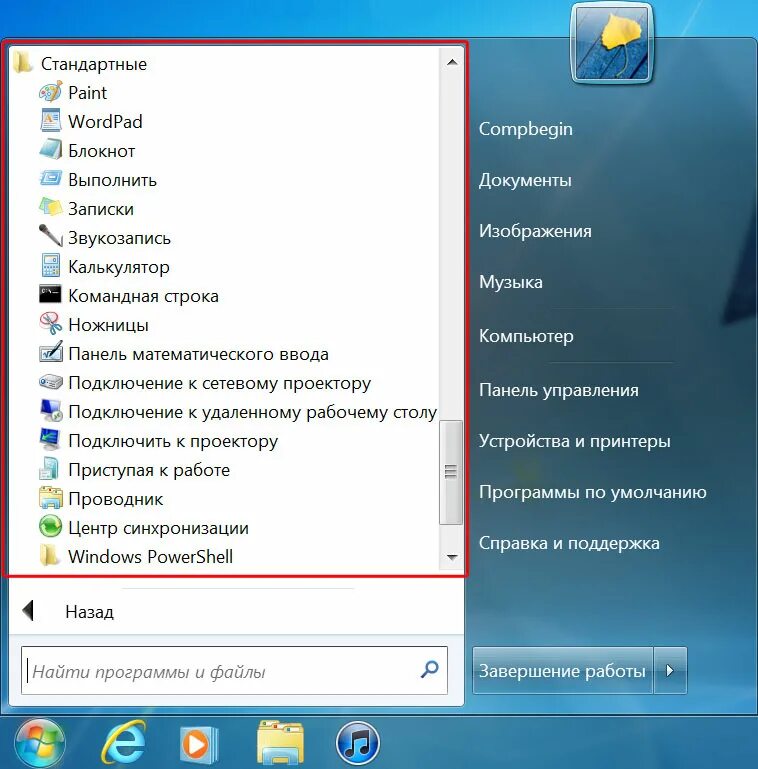Open the Калькулятор calculator icon
This screenshot has width=758, height=769.
(51, 265)
